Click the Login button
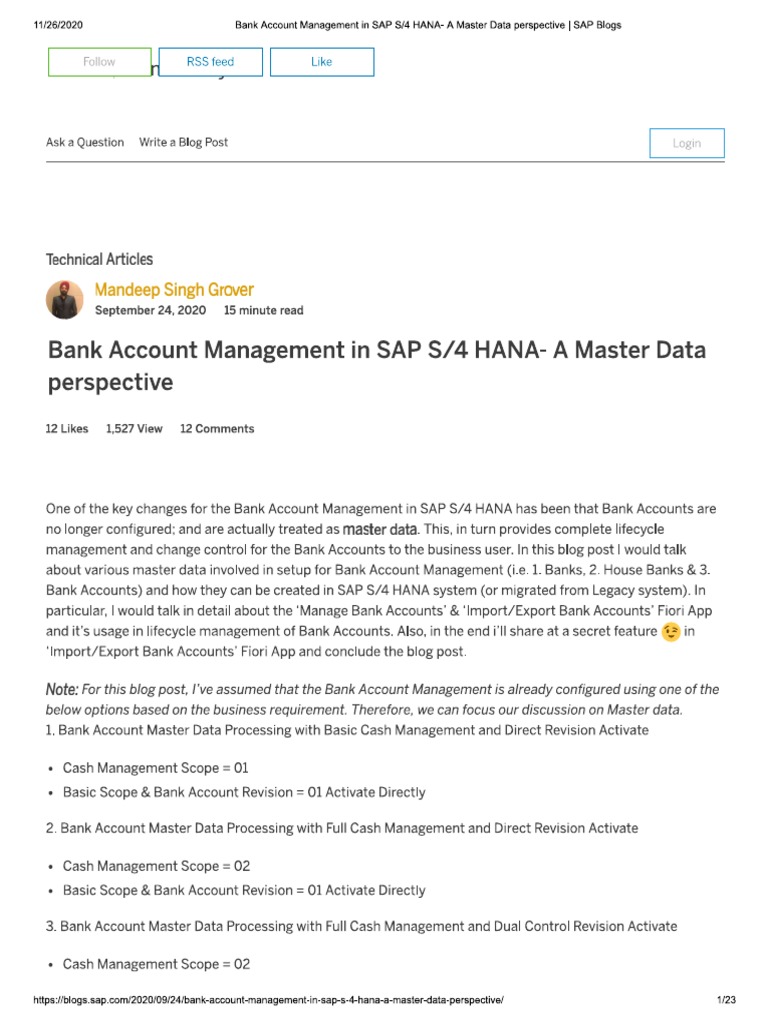 pyautogui.click(x=686, y=143)
